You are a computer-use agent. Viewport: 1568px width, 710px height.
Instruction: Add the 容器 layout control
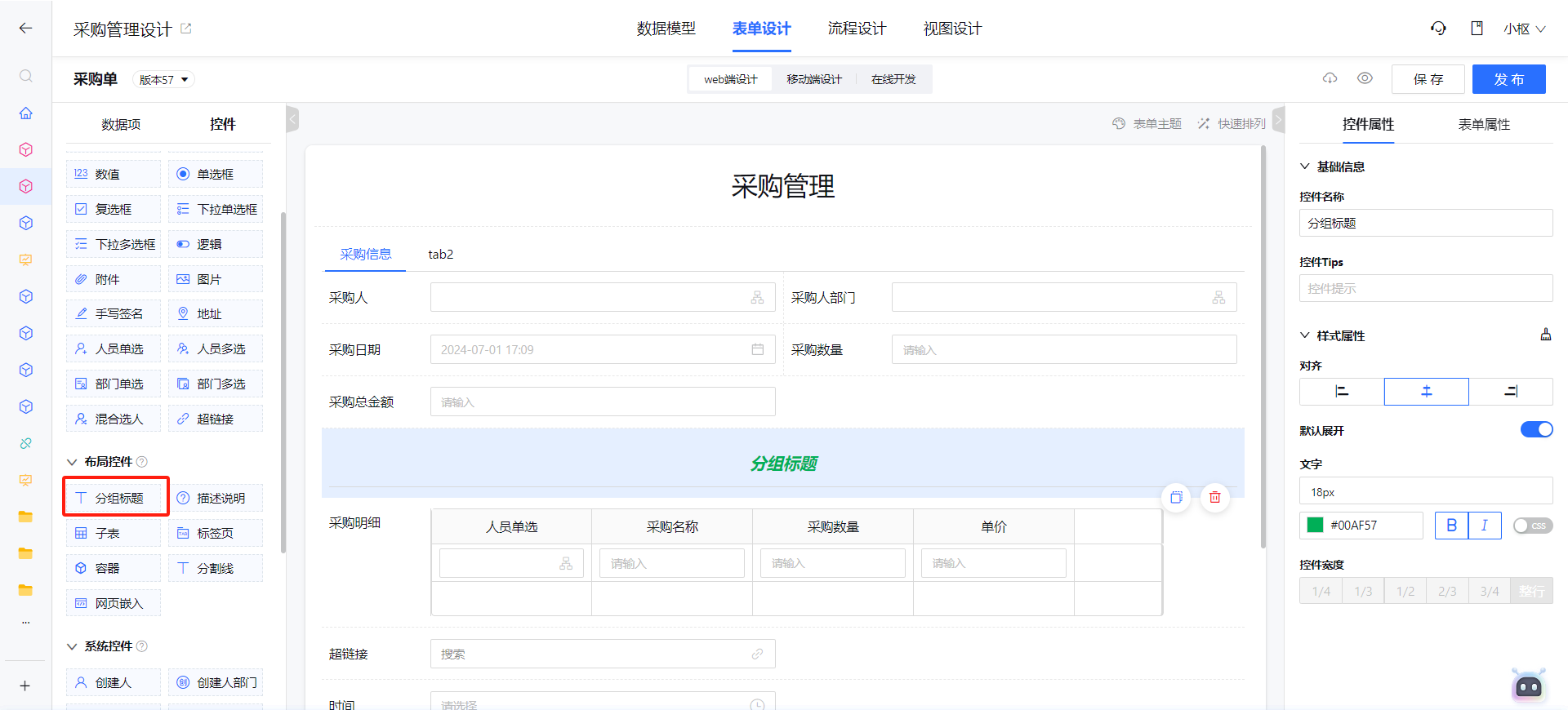point(114,568)
